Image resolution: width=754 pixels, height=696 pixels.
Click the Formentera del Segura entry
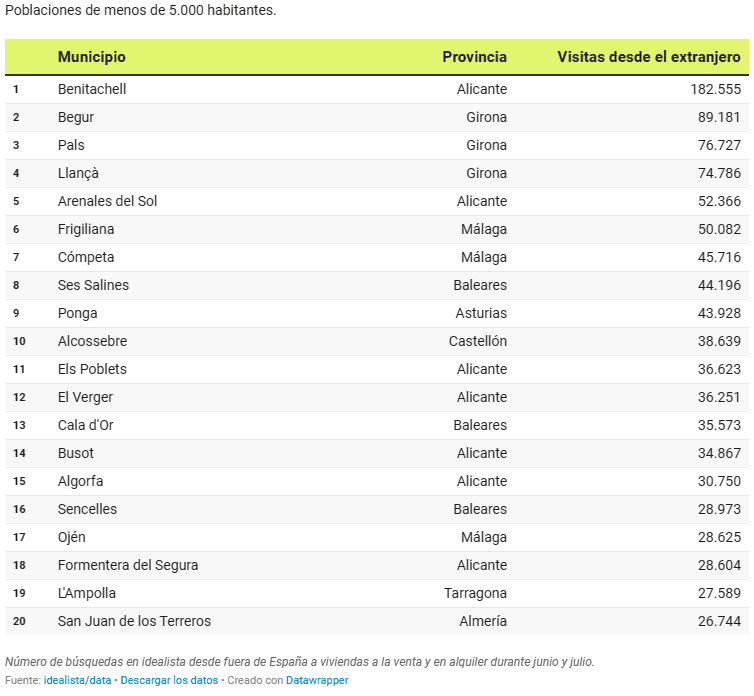click(128, 565)
